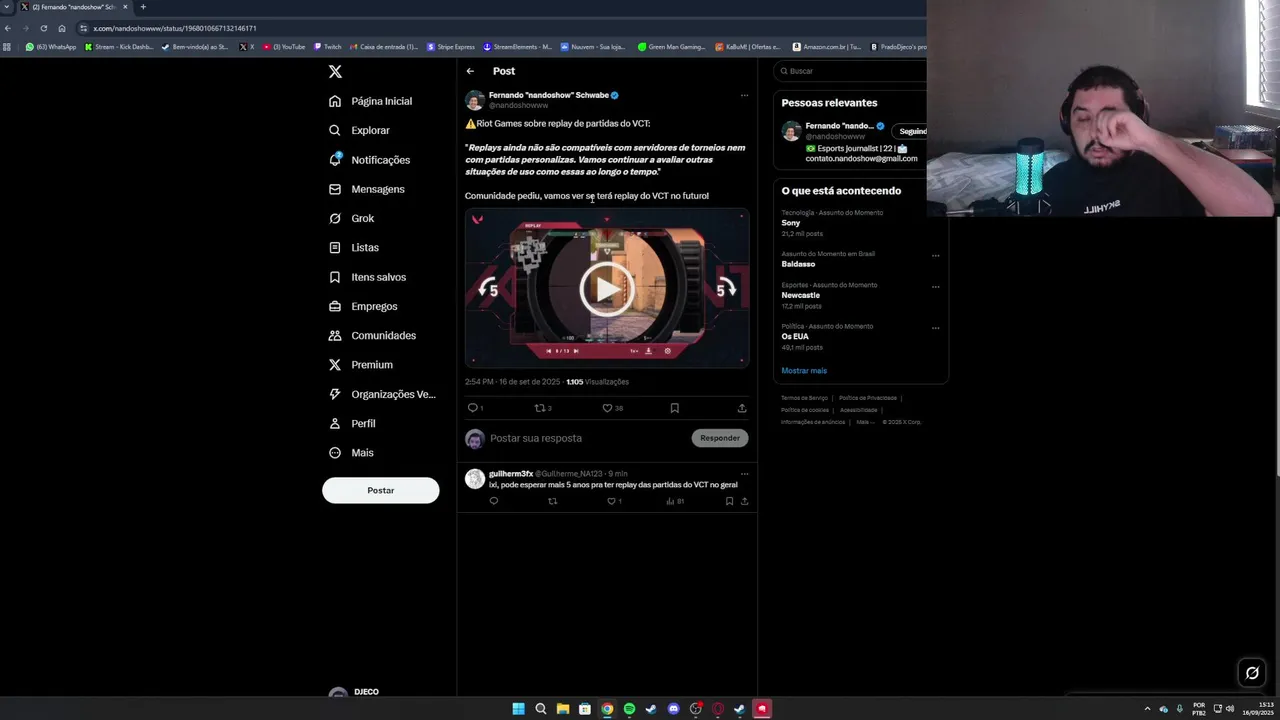The image size is (1280, 720).
Task: Open Empregos briefcase icon
Action: pos(335,306)
